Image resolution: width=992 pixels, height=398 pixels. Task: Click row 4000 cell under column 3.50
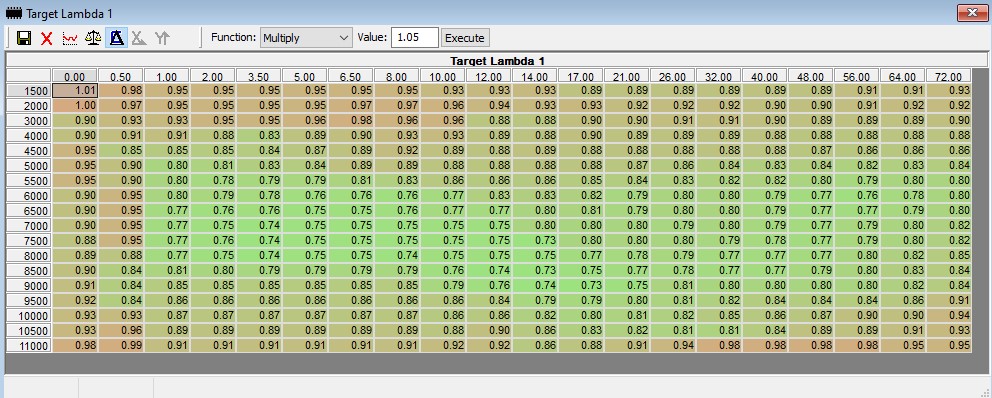[x=259, y=135]
